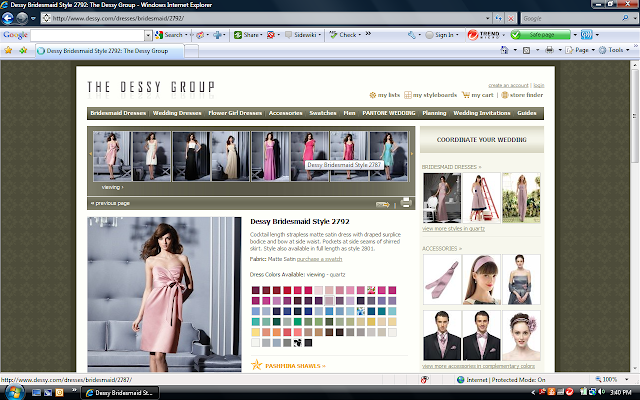Stop loading with the red X icon
This screenshot has width=640, height=400.
pyautogui.click(x=511, y=18)
